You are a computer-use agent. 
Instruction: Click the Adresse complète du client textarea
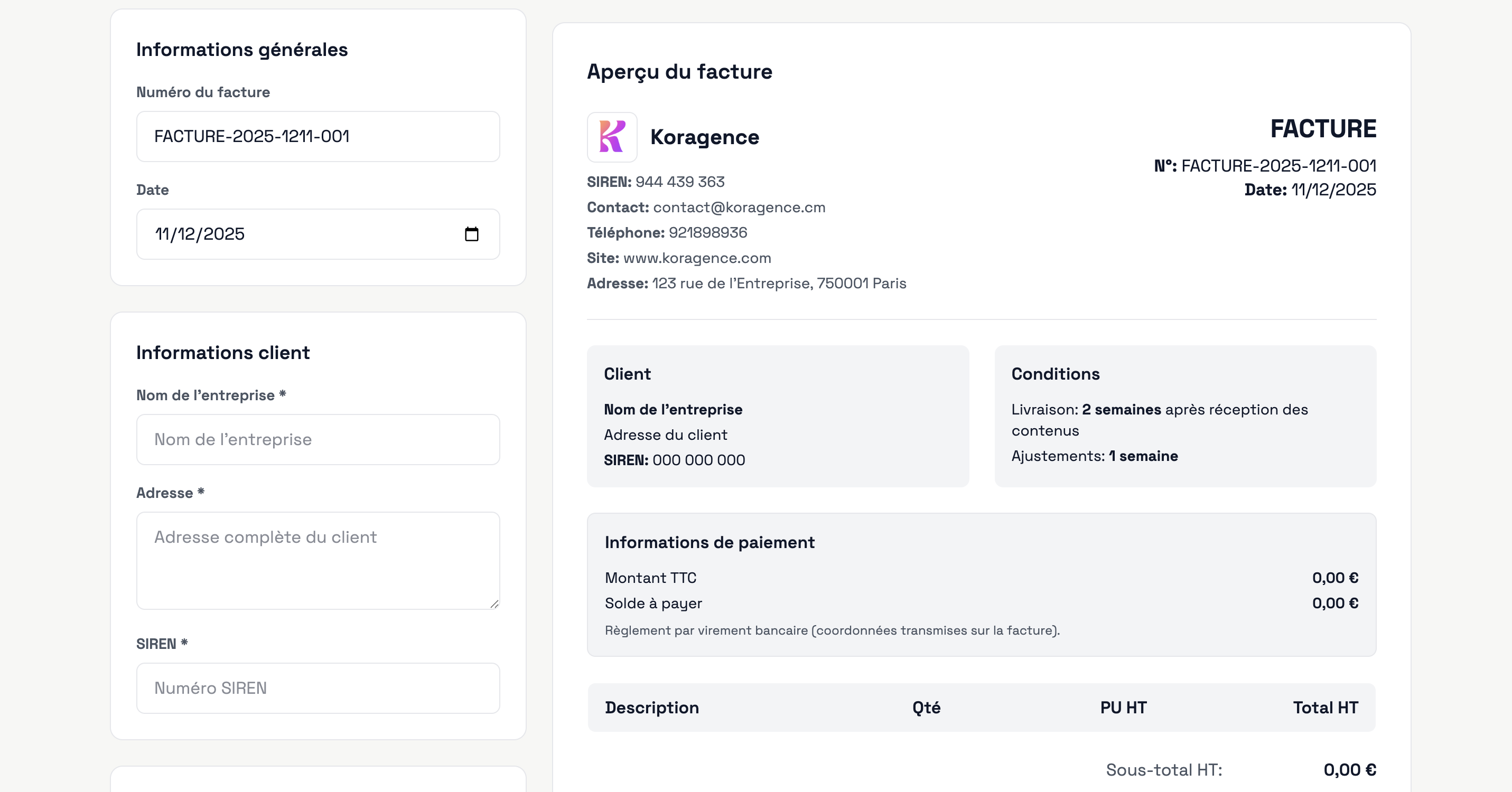coord(318,560)
